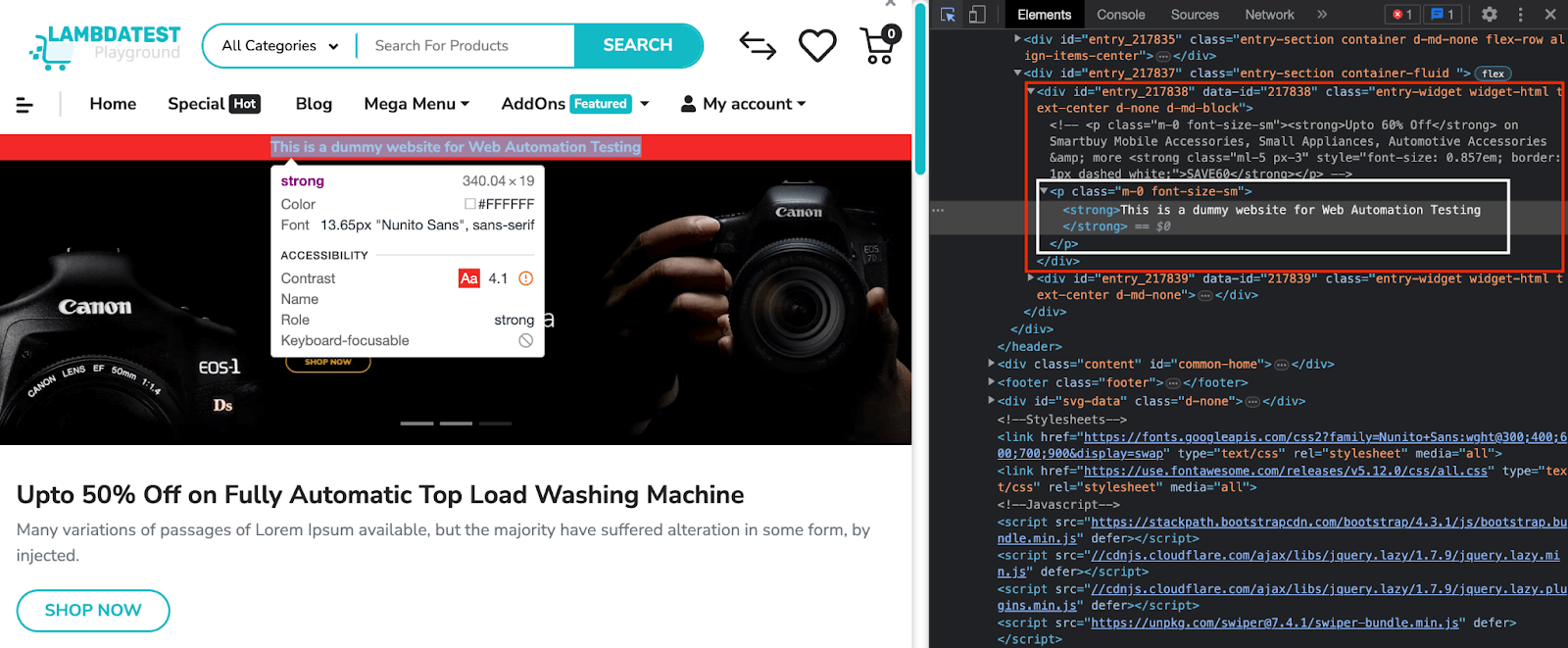Close the DevTools panel
1568x648 pixels.
click(1550, 15)
